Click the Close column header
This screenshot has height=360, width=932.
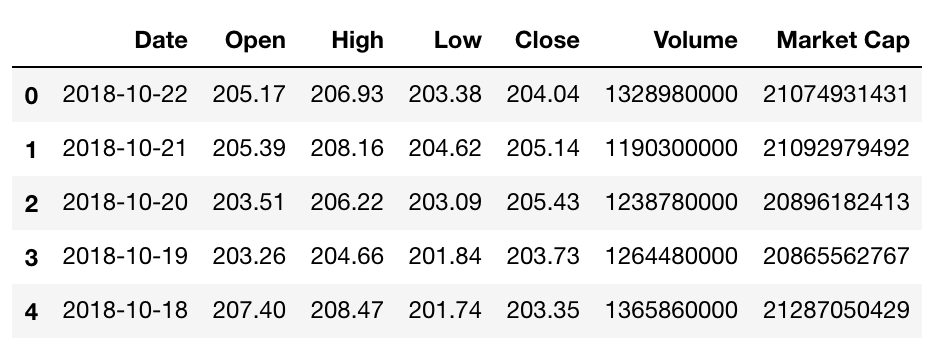[x=547, y=40]
